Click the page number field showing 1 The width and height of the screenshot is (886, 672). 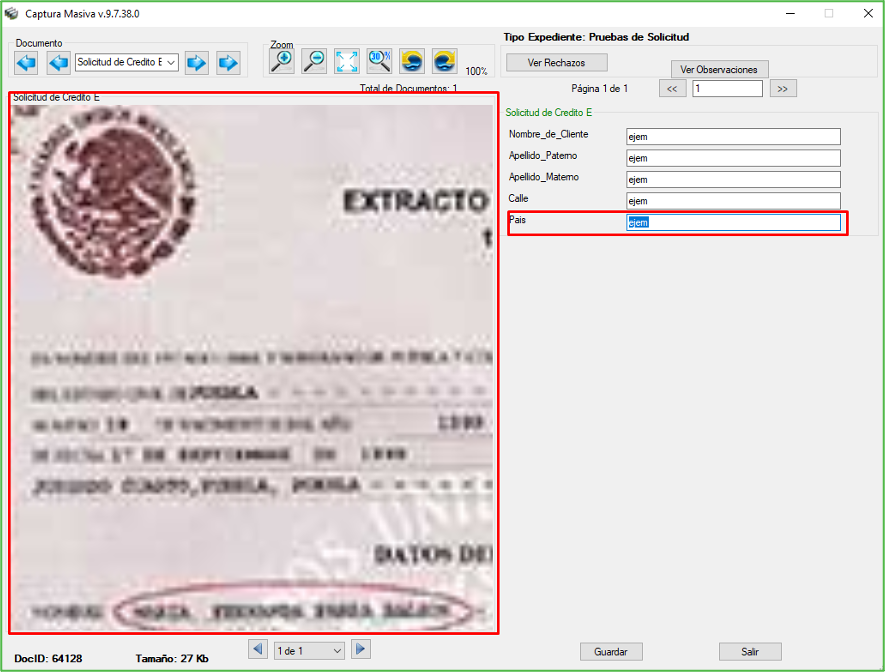click(x=727, y=89)
